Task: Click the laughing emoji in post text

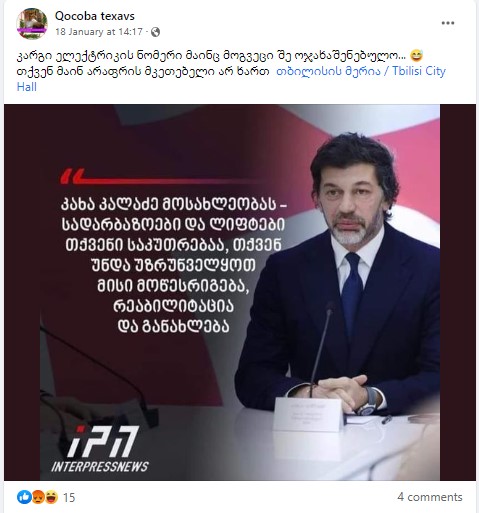Action: [x=416, y=55]
